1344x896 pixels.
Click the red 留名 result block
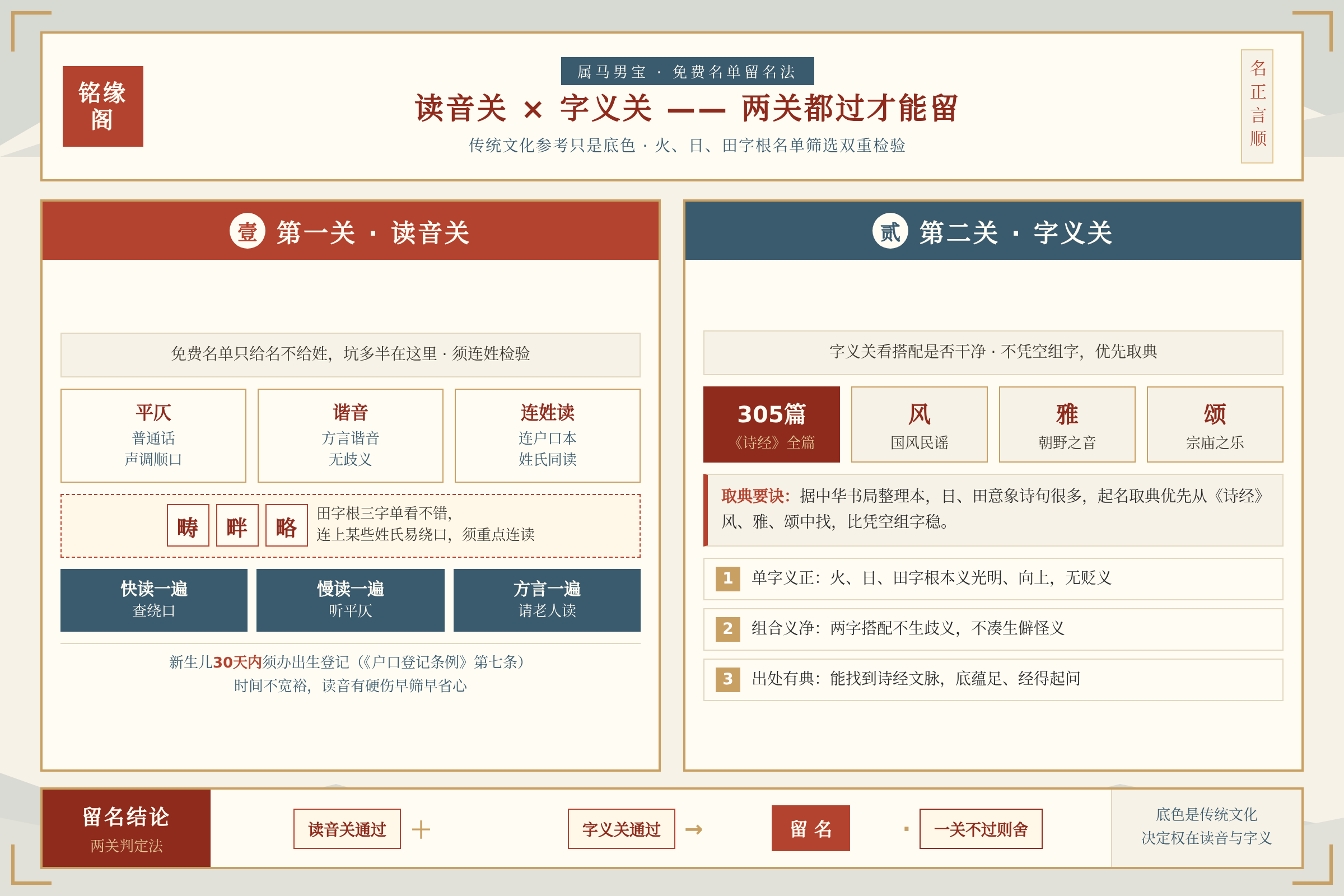tap(811, 829)
